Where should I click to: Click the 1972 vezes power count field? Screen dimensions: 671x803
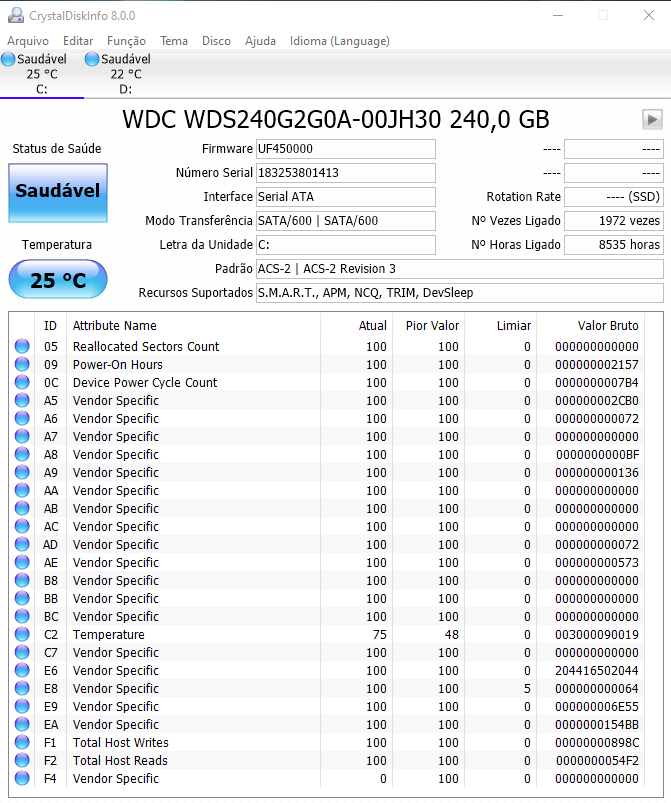614,221
